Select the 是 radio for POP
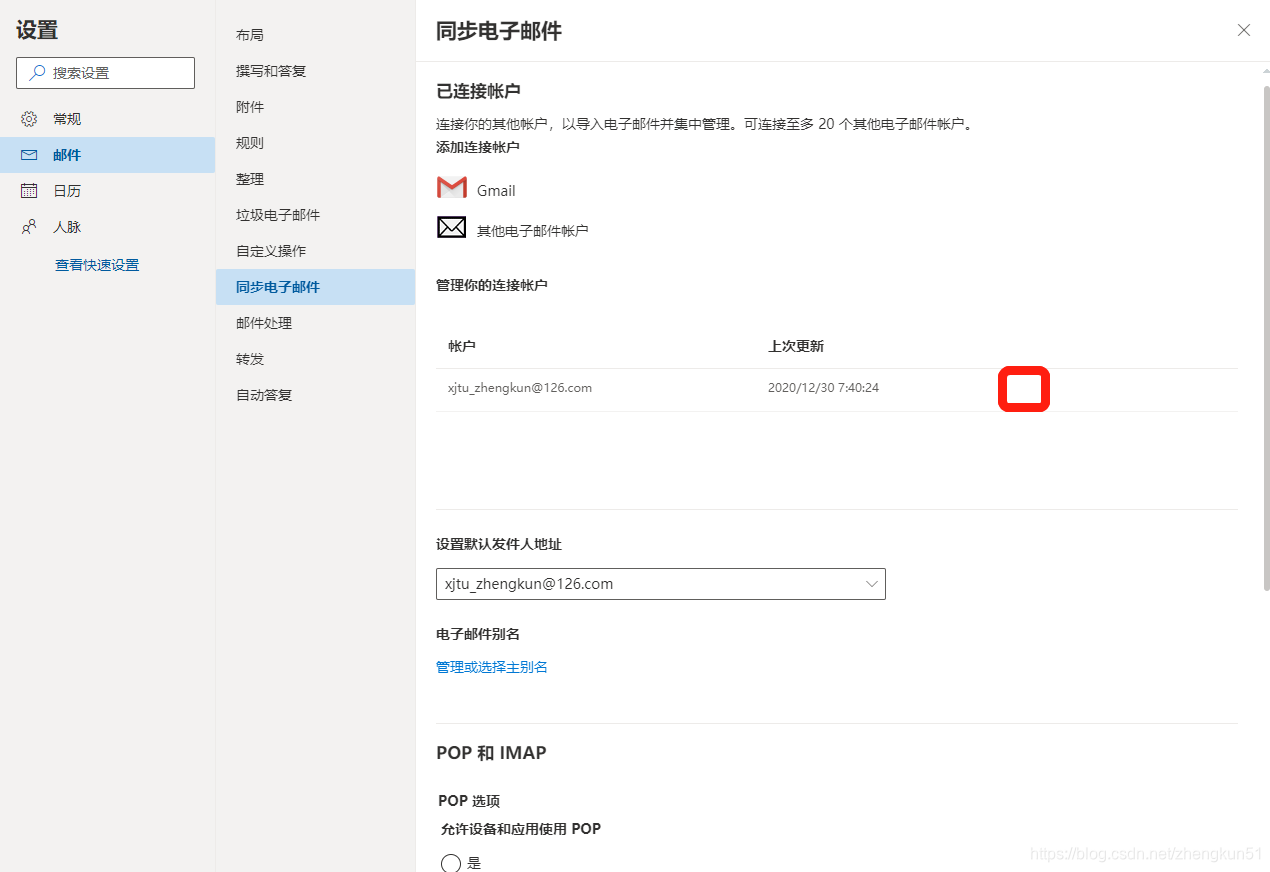This screenshot has width=1270, height=872. pyautogui.click(x=451, y=863)
